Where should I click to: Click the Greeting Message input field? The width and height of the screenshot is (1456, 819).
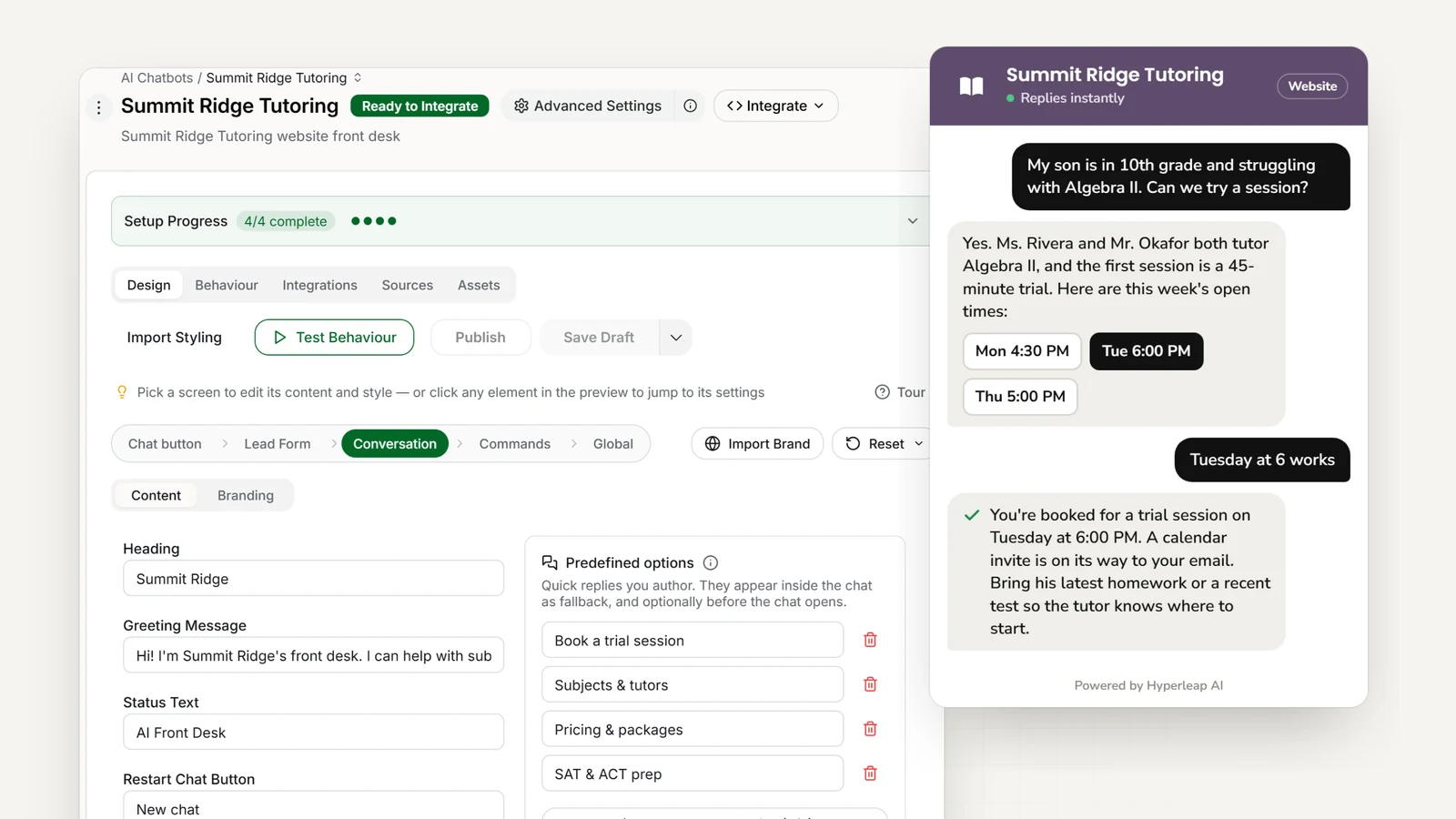(313, 655)
